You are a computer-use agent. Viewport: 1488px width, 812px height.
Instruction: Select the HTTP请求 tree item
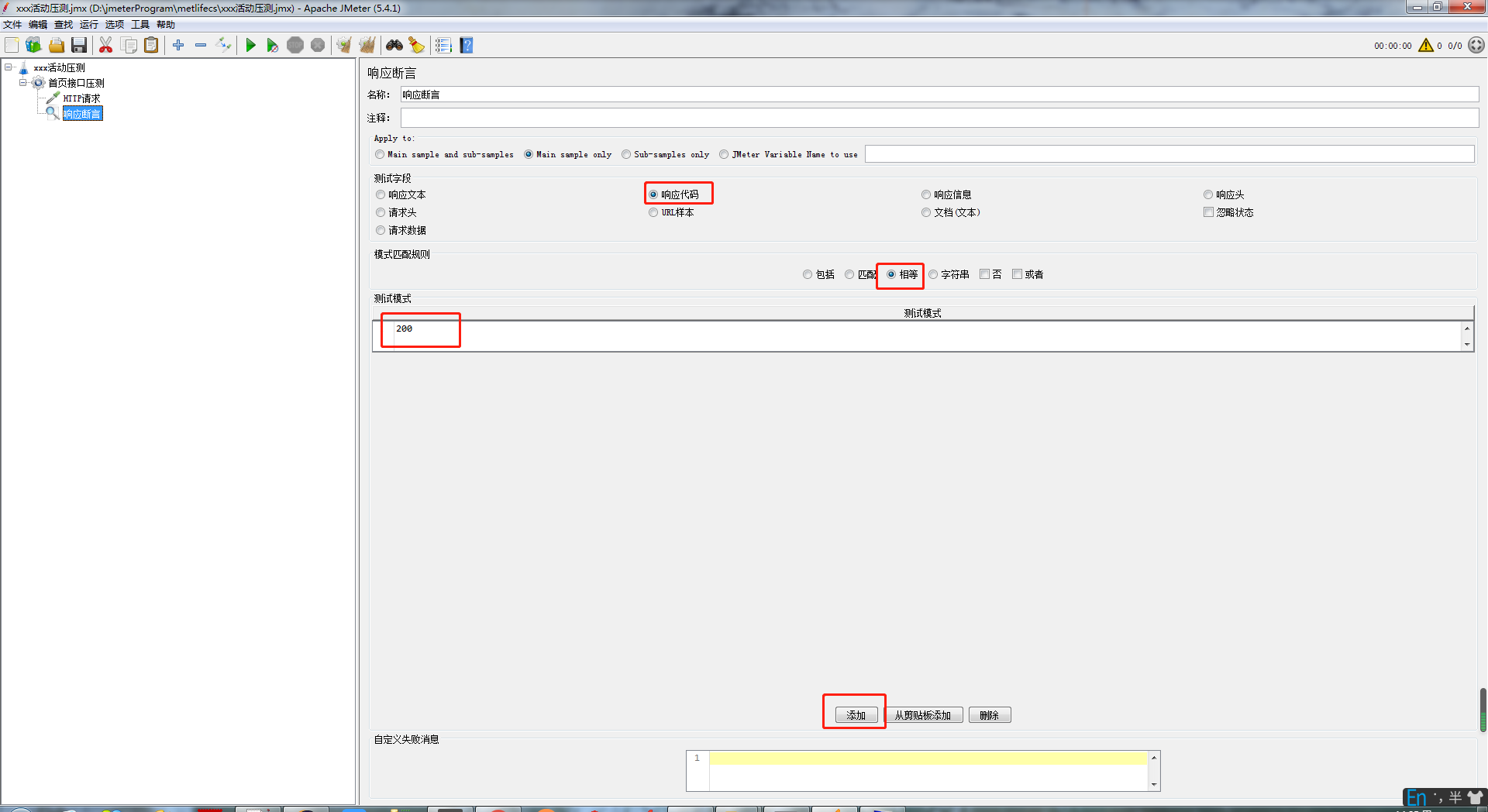tap(81, 98)
